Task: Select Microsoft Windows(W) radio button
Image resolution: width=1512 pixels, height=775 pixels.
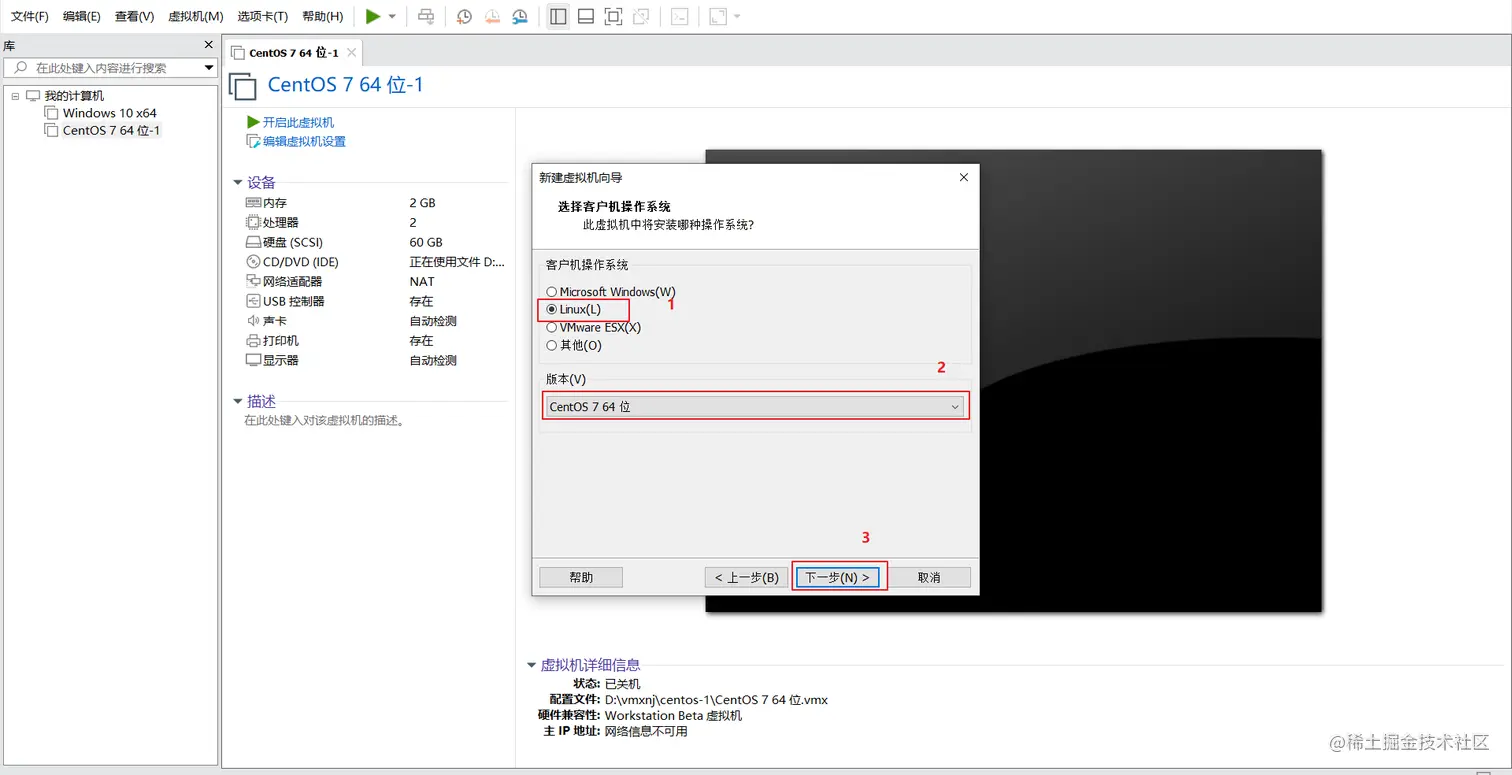Action: point(551,292)
